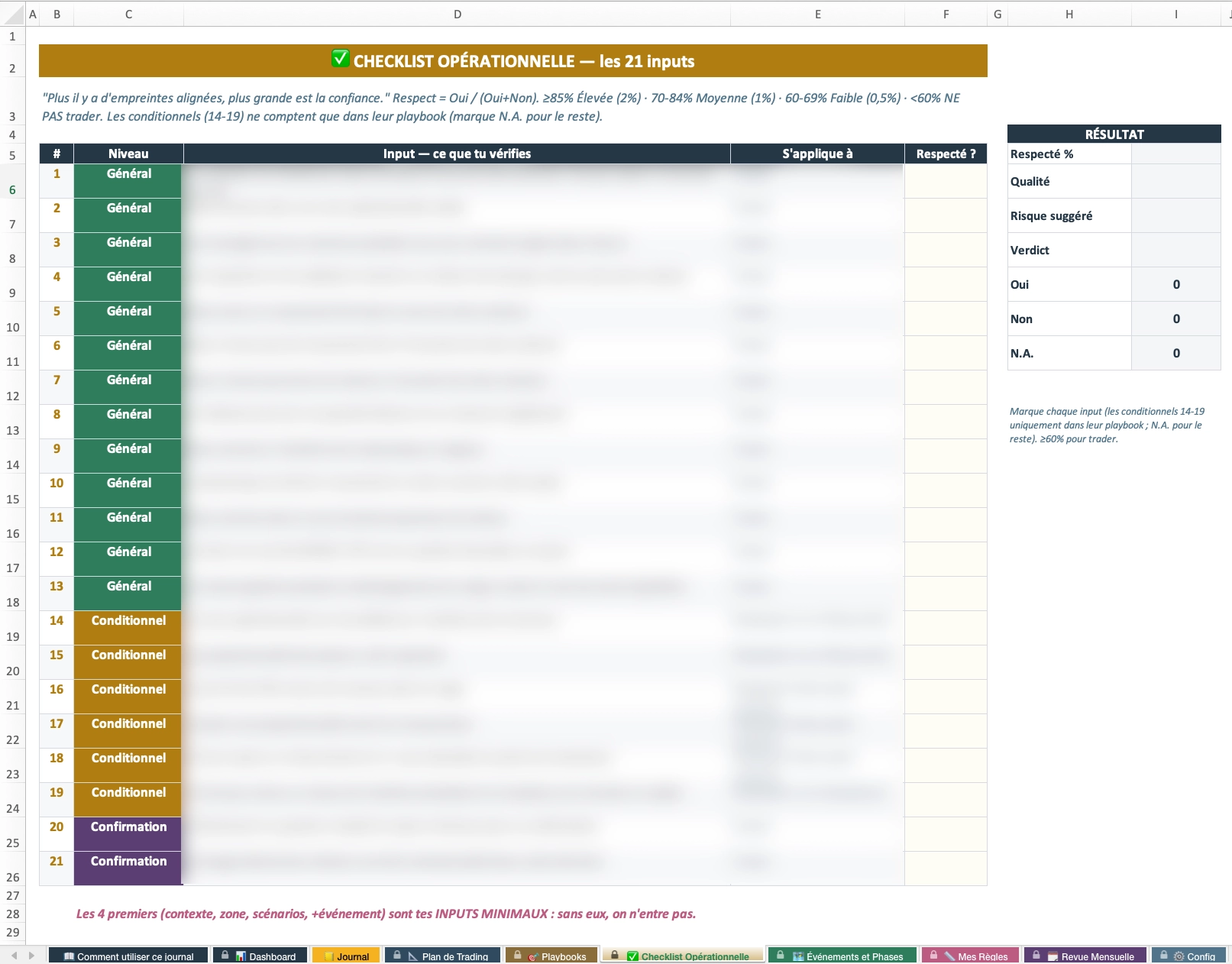Select column G header

point(998,14)
